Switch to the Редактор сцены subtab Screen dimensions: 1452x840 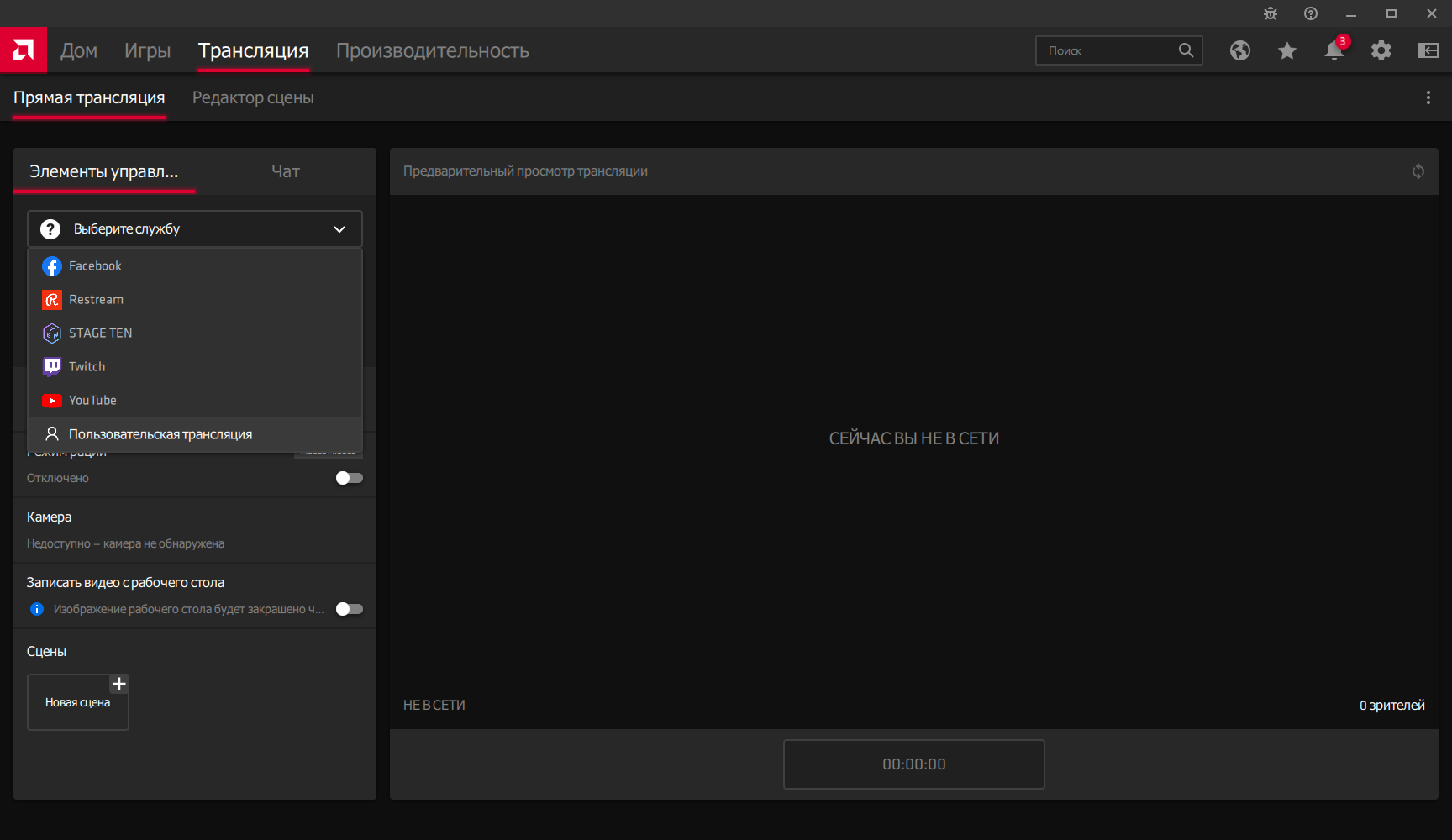pyautogui.click(x=253, y=97)
